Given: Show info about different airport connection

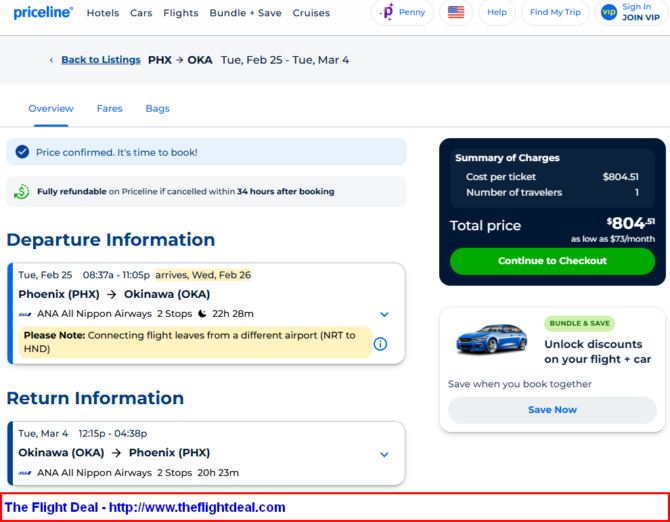Looking at the screenshot, I should (x=380, y=344).
